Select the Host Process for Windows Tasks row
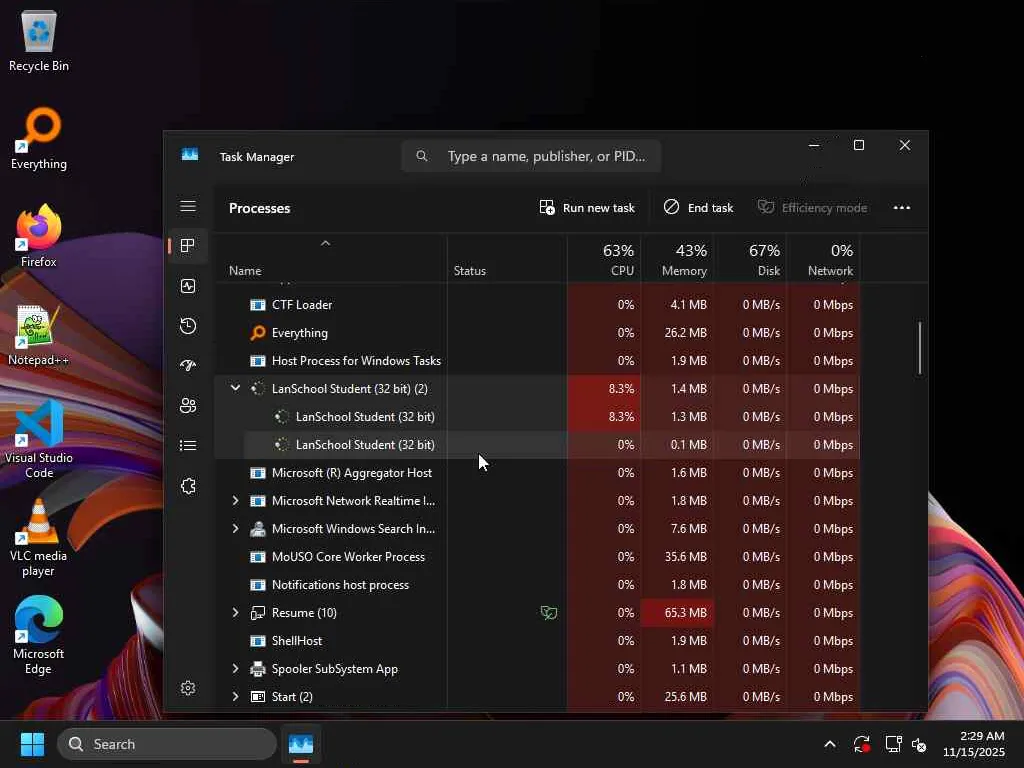Image resolution: width=1024 pixels, height=768 pixels. tap(537, 360)
